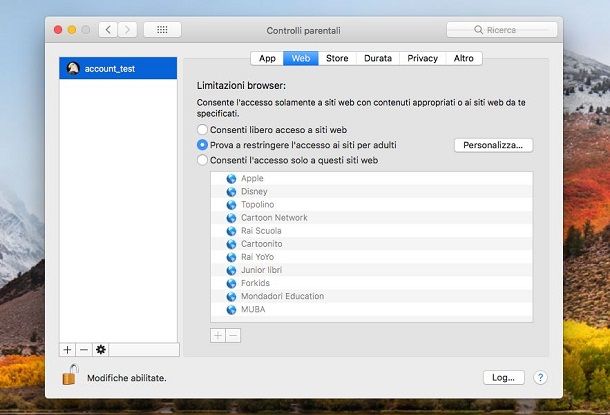Select MUBA website row
This screenshot has width=610, height=415.
click(x=372, y=310)
